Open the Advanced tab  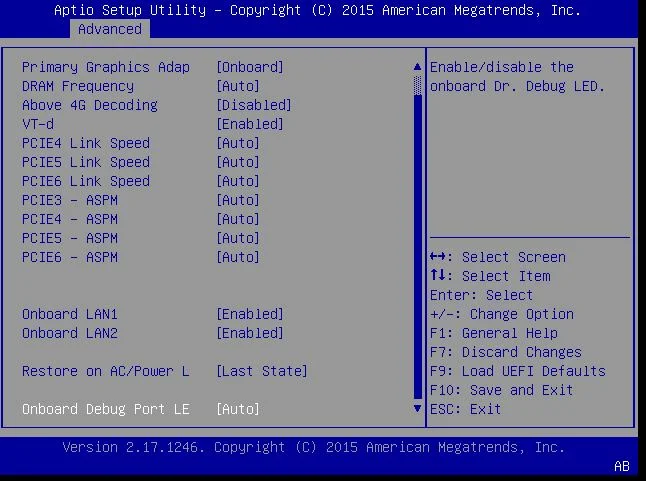point(110,29)
